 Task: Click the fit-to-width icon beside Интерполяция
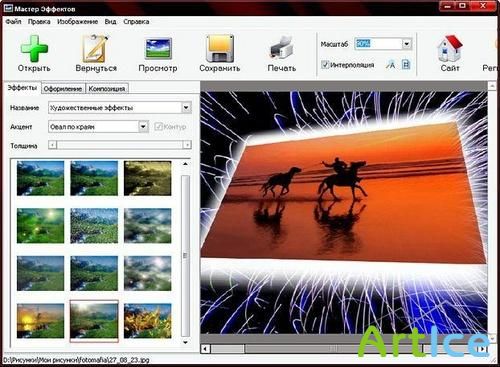(390, 64)
